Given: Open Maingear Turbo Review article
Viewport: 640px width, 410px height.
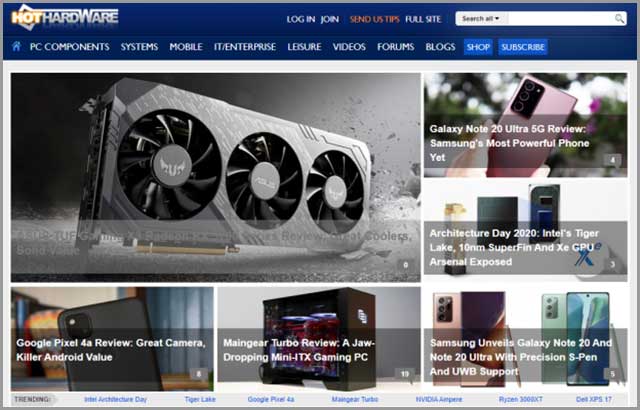Looking at the screenshot, I should (299, 350).
